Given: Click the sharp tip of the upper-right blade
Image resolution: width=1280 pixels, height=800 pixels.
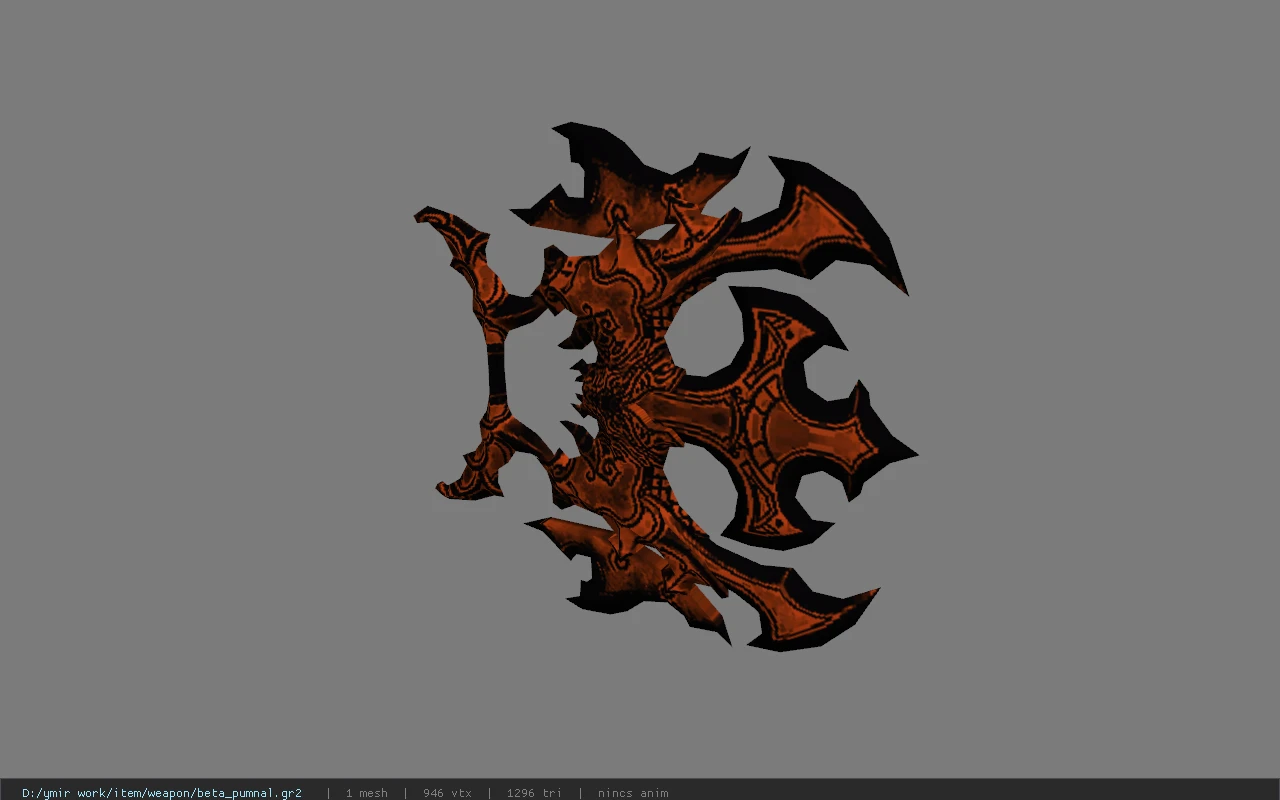Looking at the screenshot, I should [x=902, y=286].
